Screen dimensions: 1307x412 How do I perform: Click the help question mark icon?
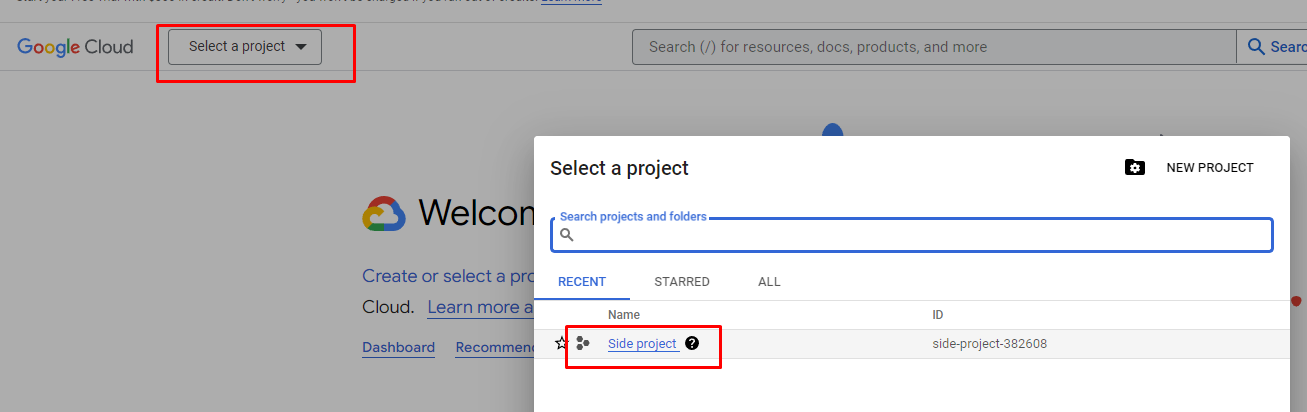click(692, 344)
